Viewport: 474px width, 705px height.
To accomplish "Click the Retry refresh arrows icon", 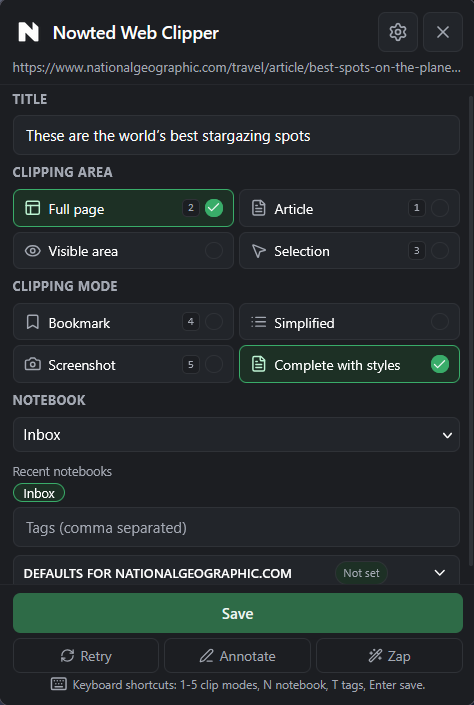I will 67,656.
